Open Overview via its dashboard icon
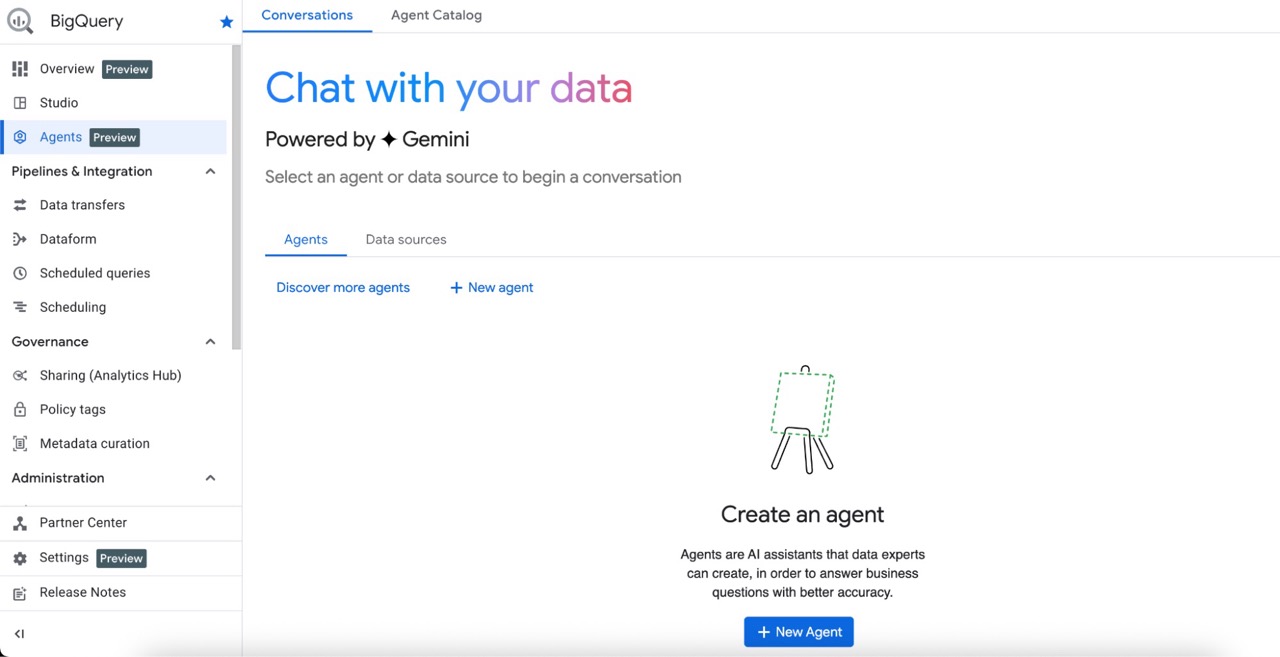 click(x=20, y=69)
